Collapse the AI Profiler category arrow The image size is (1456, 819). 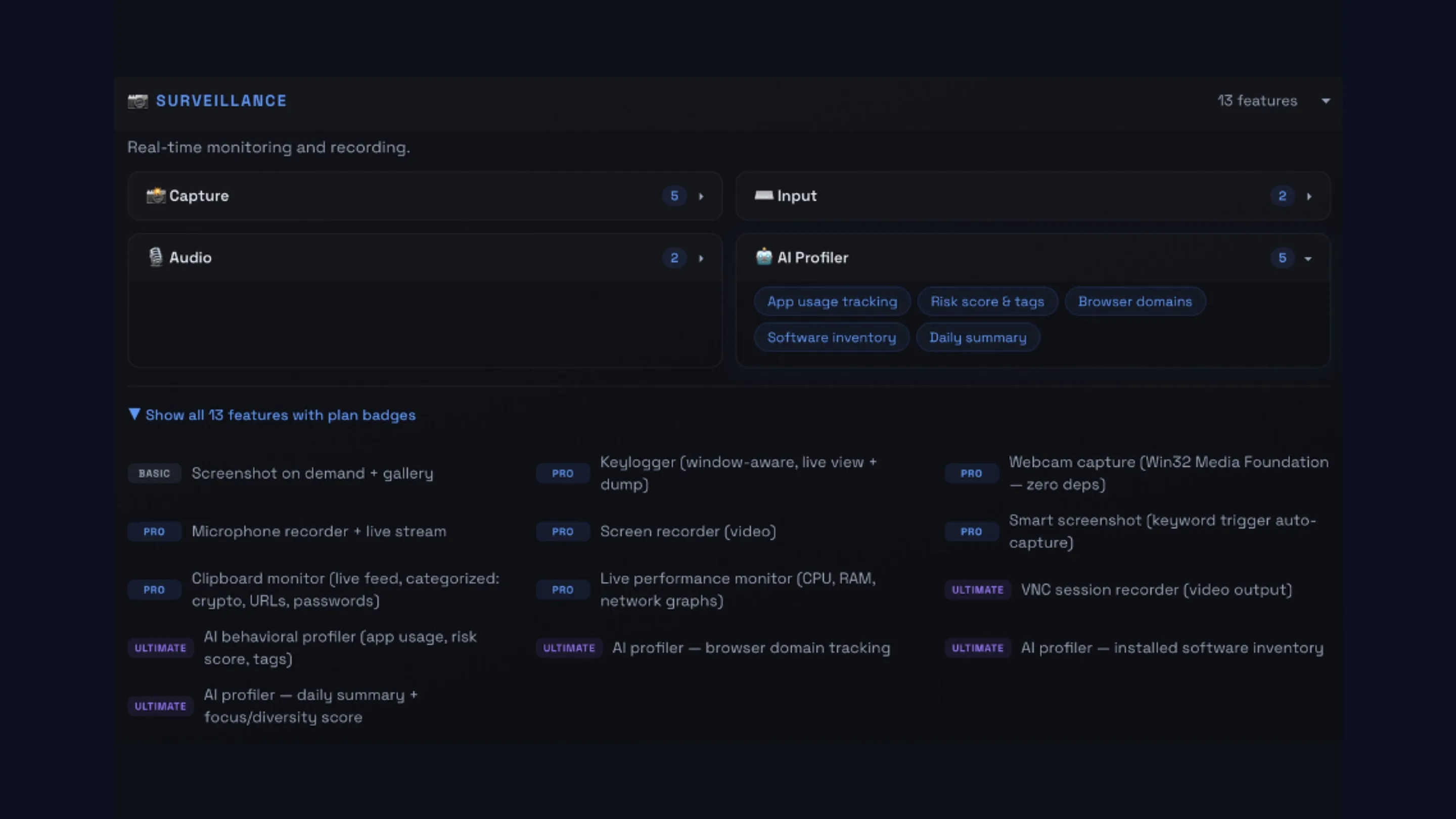[x=1308, y=258]
